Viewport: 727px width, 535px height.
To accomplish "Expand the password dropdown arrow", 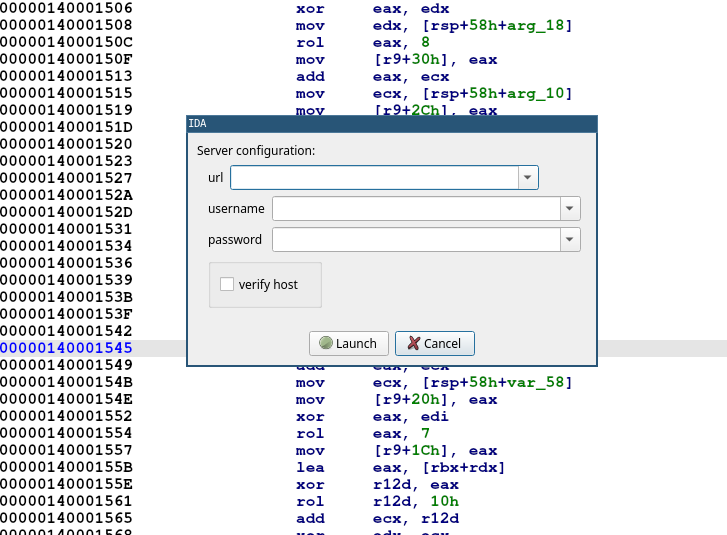I will point(570,240).
